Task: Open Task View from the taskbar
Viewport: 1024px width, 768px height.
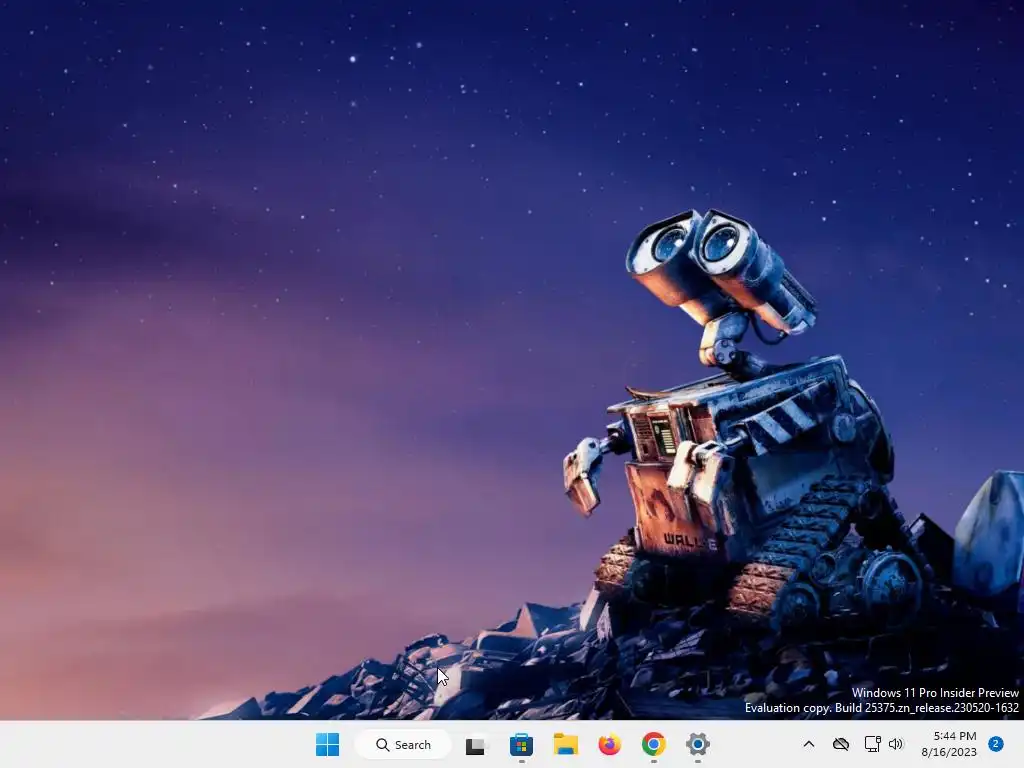Action: [x=475, y=745]
